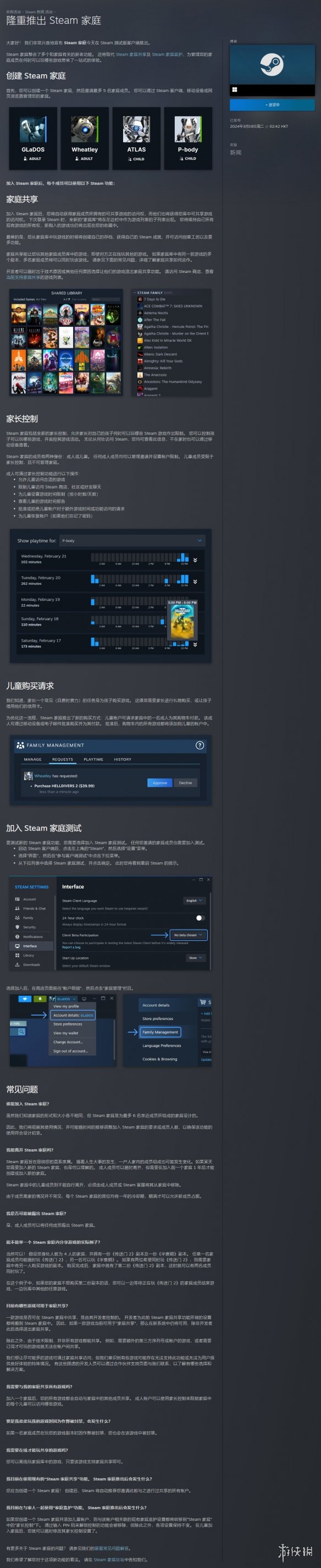Click the 'Report a bug' link

pyautogui.click(x=71, y=947)
